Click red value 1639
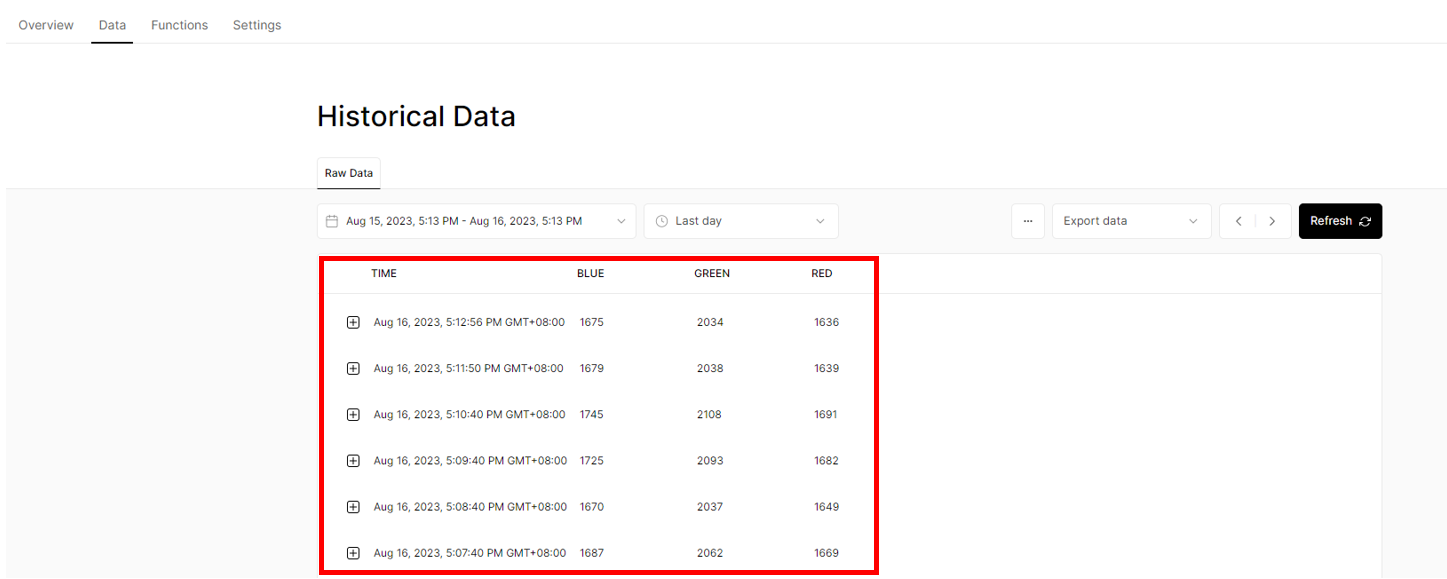 click(827, 368)
